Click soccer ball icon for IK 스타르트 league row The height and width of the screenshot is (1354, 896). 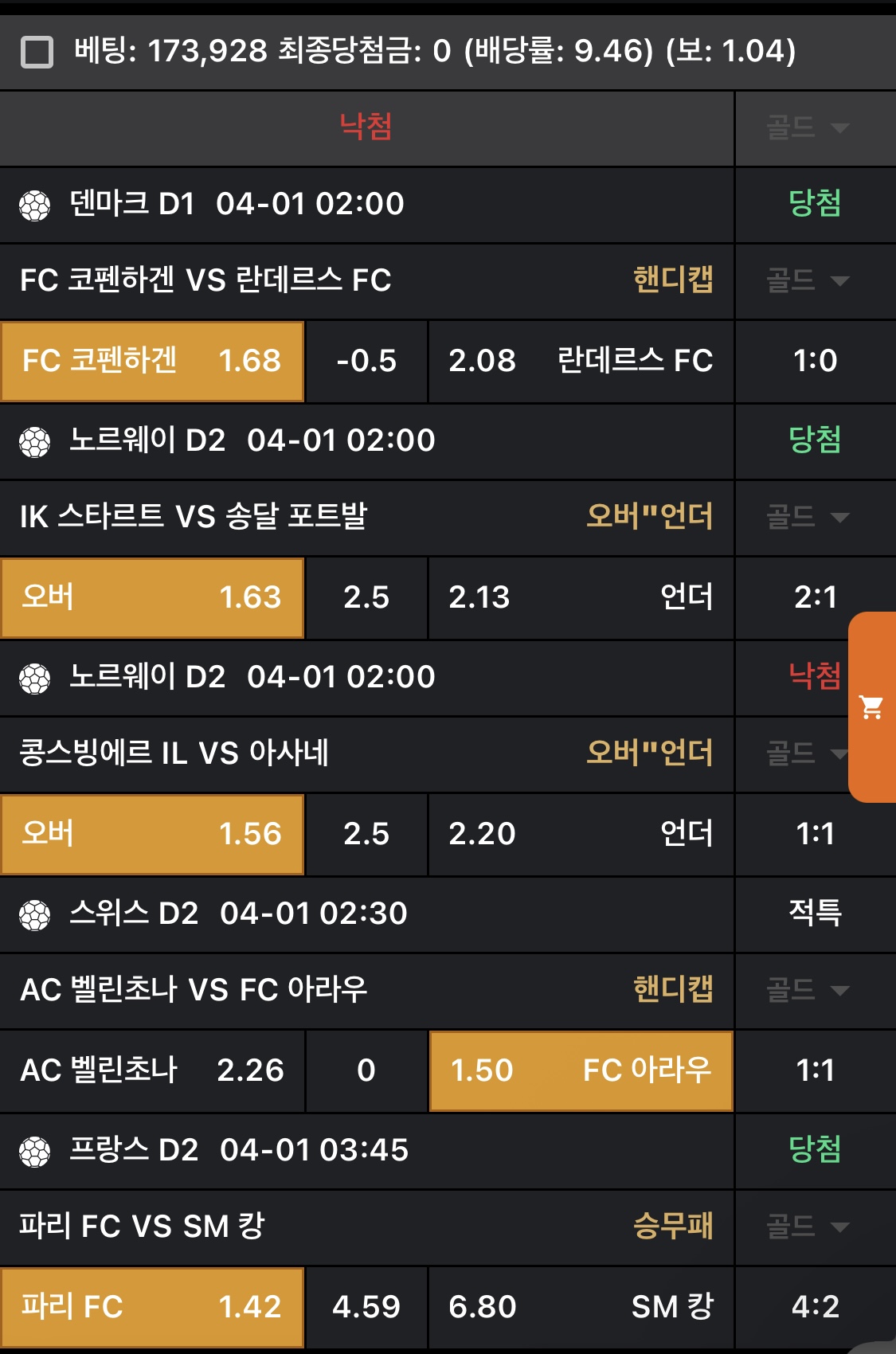35,442
